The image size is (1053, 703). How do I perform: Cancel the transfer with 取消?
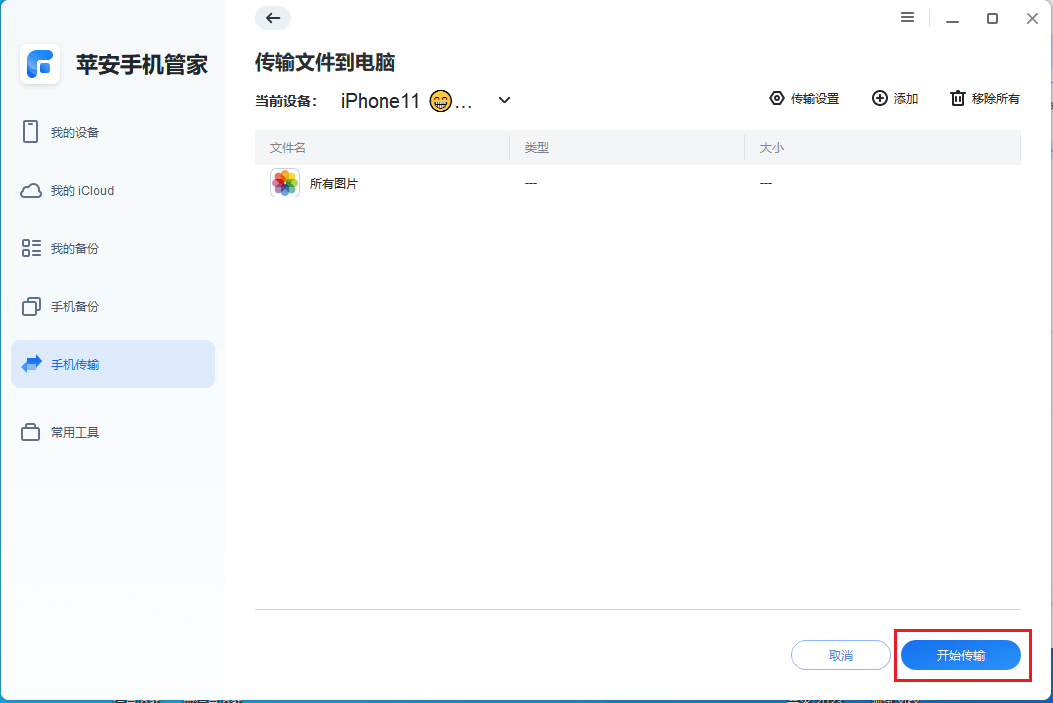click(840, 655)
